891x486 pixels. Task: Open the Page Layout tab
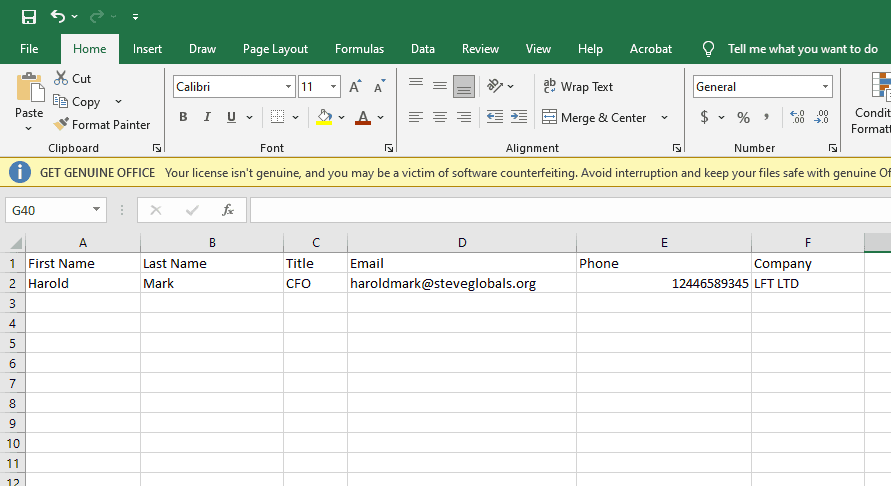275,49
